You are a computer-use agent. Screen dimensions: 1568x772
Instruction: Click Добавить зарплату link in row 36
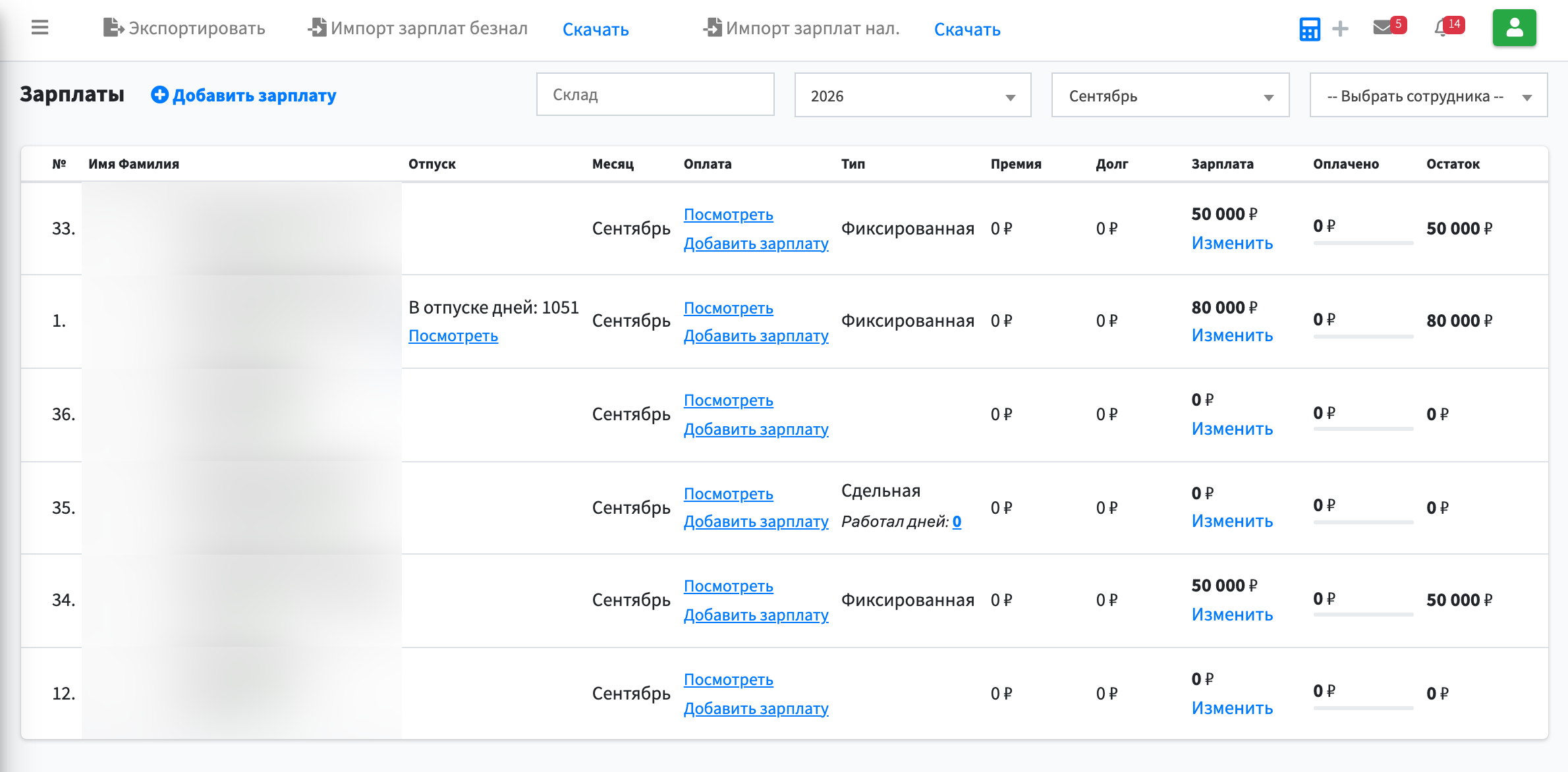click(756, 429)
